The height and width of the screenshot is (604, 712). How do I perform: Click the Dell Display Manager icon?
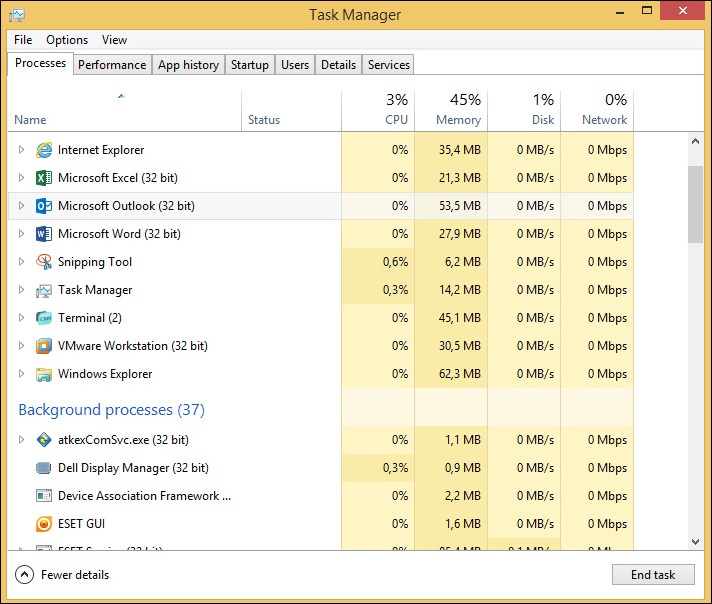click(x=44, y=468)
